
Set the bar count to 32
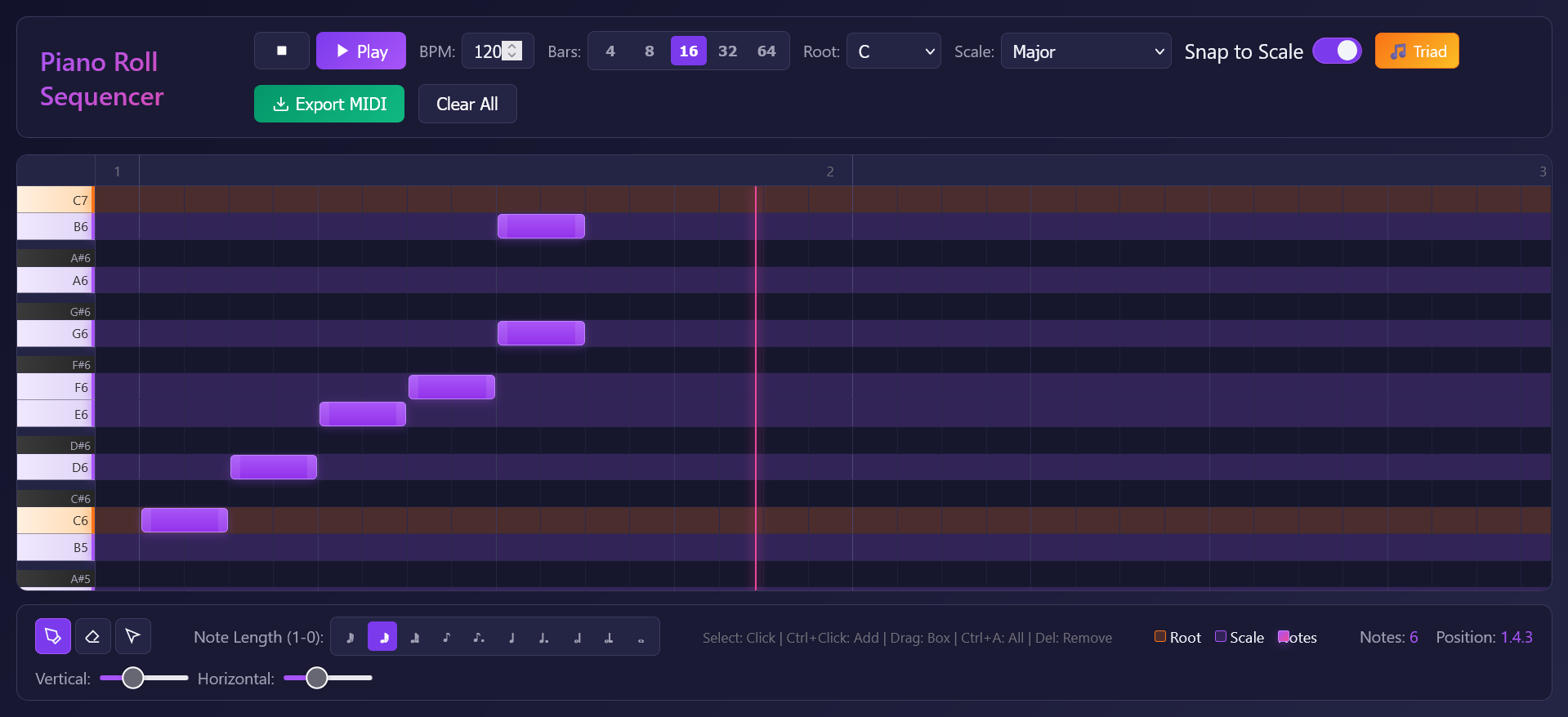pos(727,51)
